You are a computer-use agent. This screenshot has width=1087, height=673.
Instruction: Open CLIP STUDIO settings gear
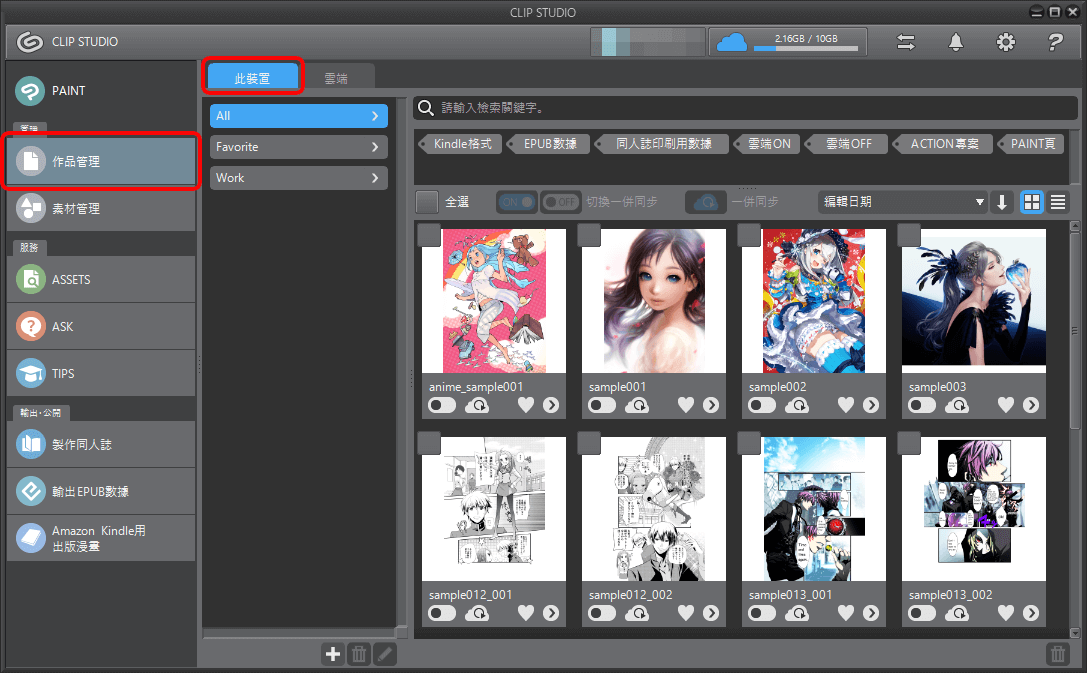1005,42
